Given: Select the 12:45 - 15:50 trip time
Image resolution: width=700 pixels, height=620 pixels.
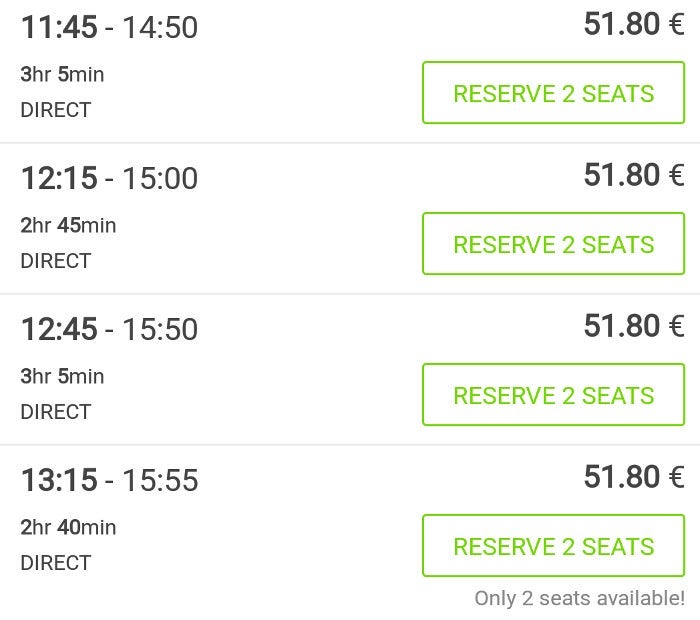Looking at the screenshot, I should [x=109, y=329].
